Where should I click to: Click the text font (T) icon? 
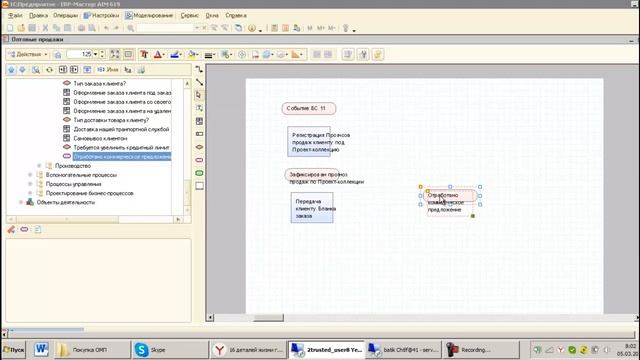(144, 54)
